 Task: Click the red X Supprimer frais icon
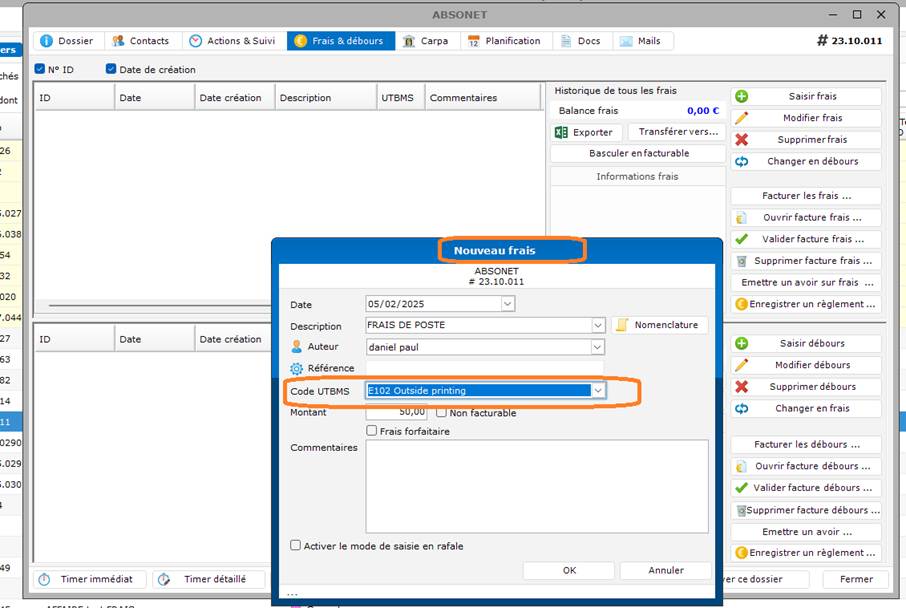click(x=741, y=140)
